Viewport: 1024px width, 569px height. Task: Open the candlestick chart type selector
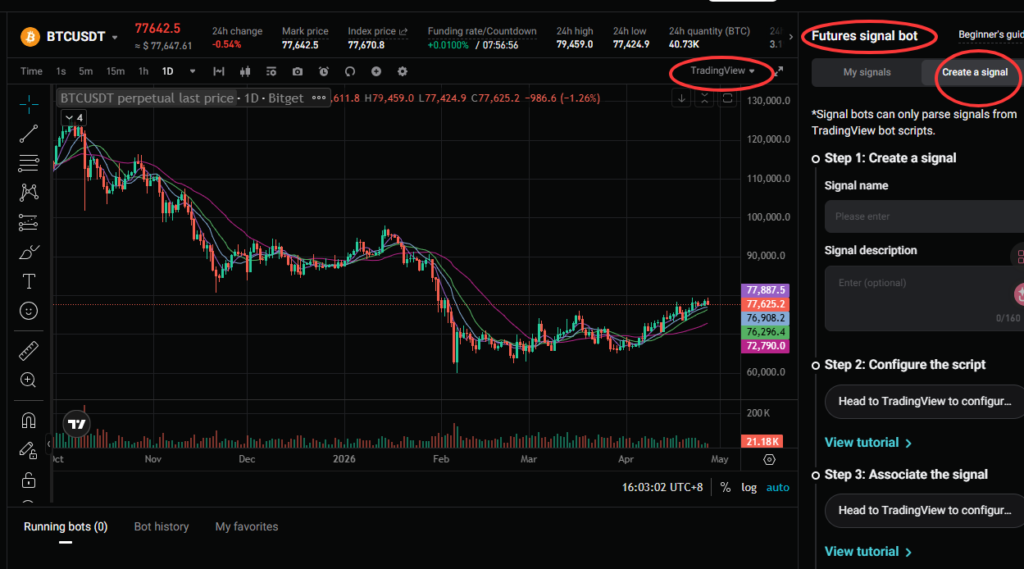click(x=245, y=71)
